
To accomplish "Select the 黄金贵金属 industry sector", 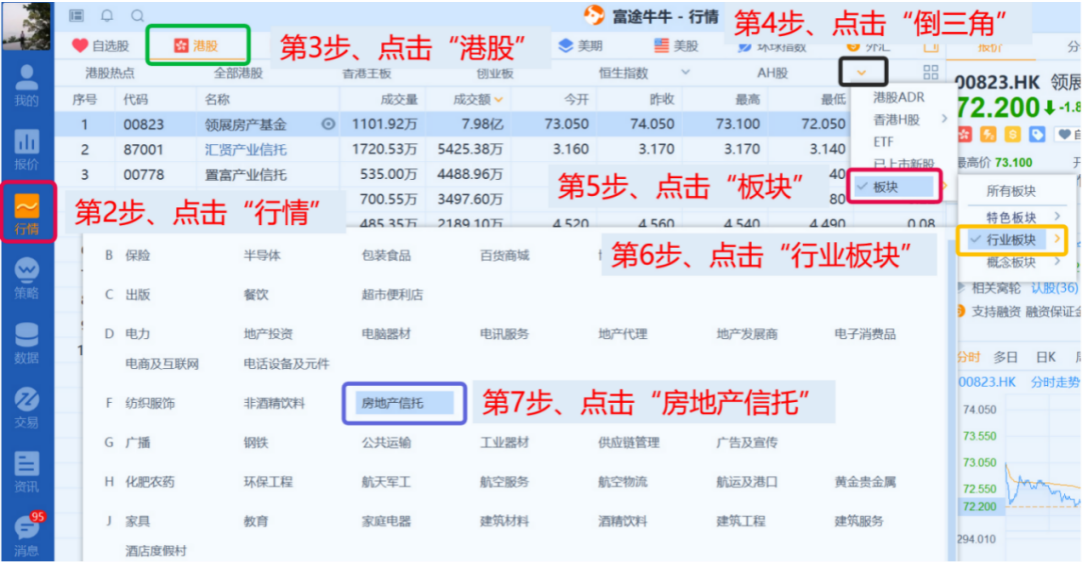I will coord(865,482).
